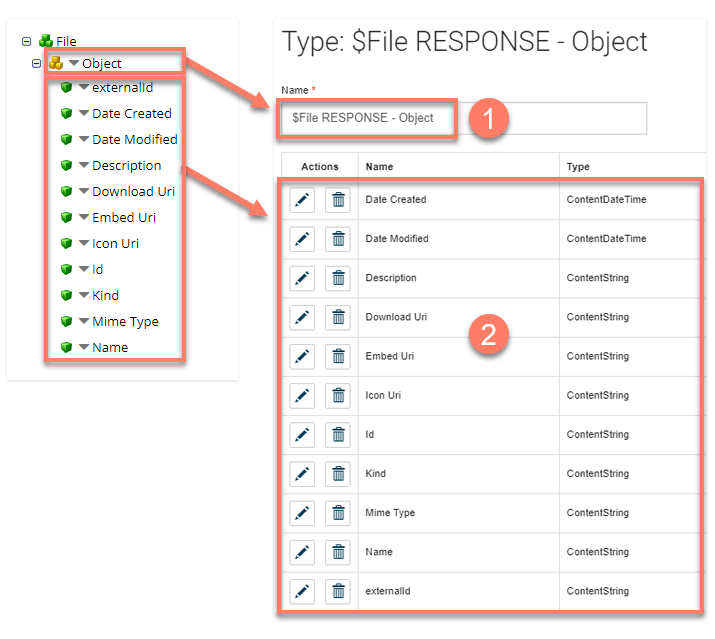Open dropdown arrow beside Embed Uri

[84, 217]
